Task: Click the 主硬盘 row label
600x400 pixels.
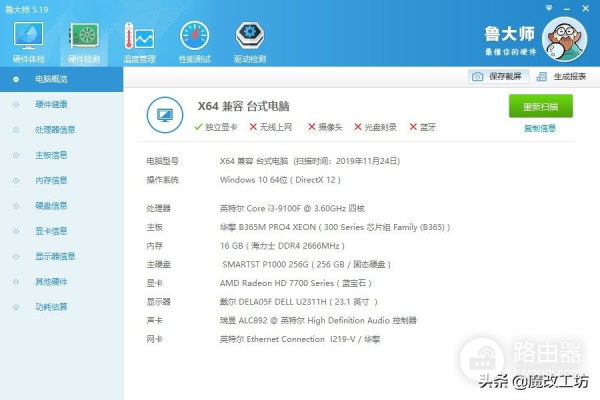Action: tap(158, 264)
